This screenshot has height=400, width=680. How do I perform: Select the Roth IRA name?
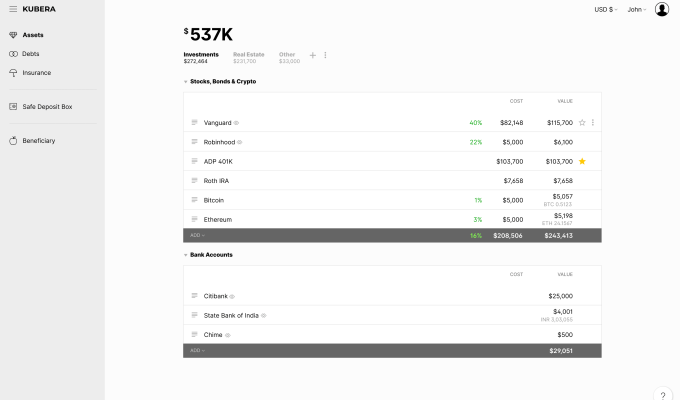[x=216, y=181]
